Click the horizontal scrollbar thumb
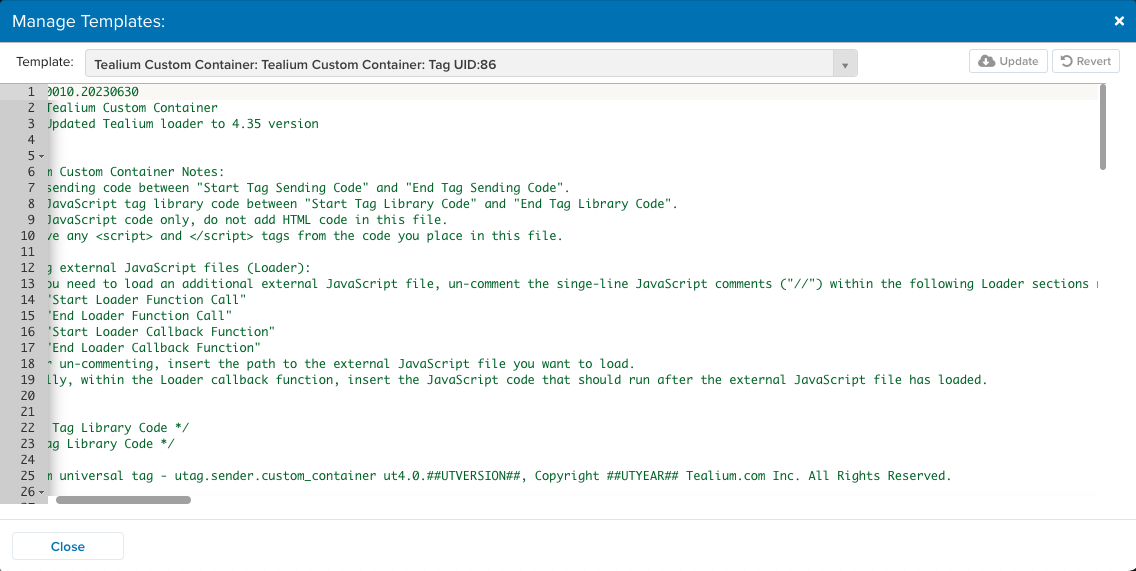 click(x=123, y=500)
